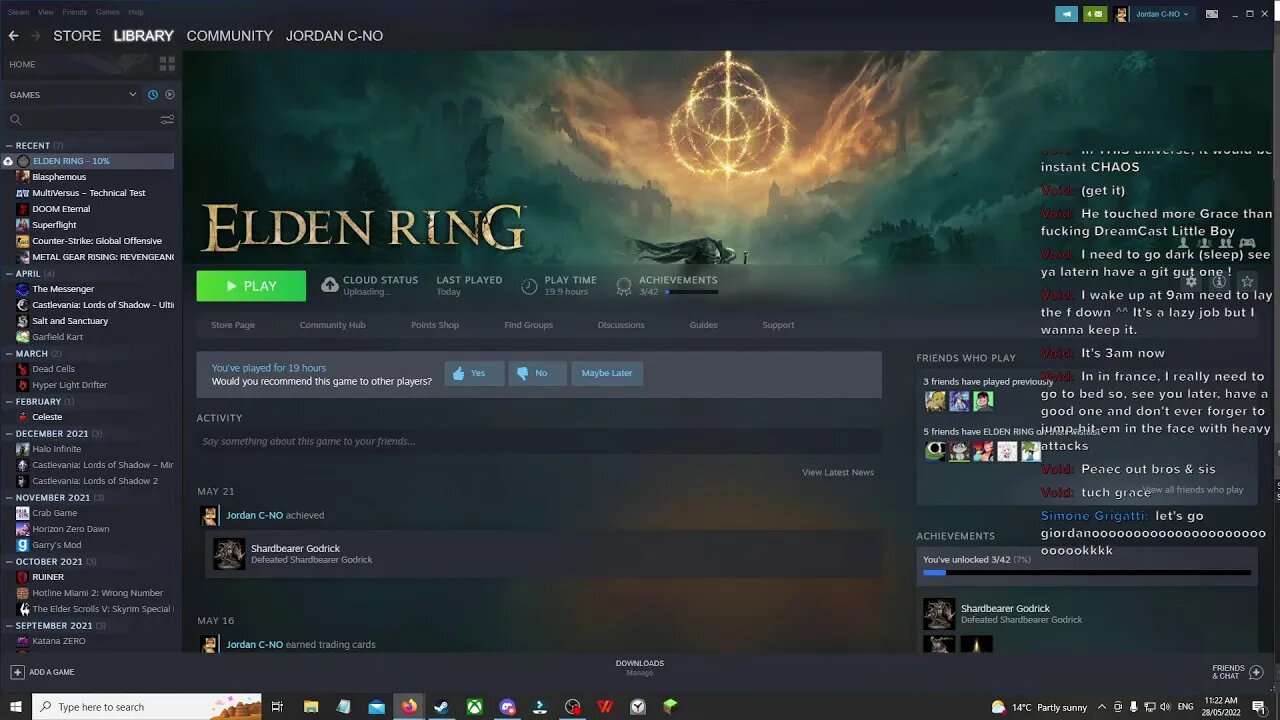
Task: Select Hyper Light Drifter game
Action: click(x=69, y=385)
